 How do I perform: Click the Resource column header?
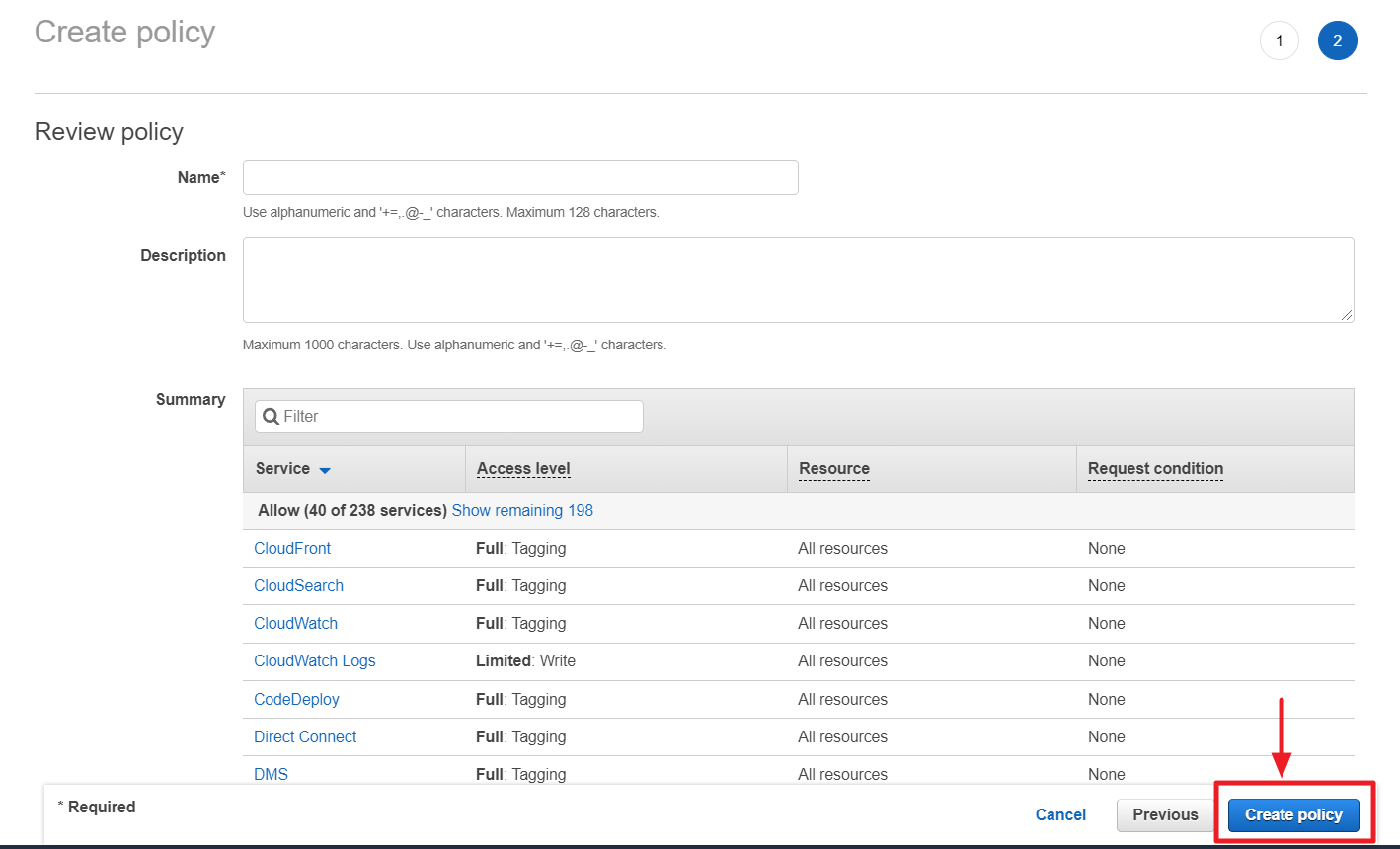click(x=833, y=469)
